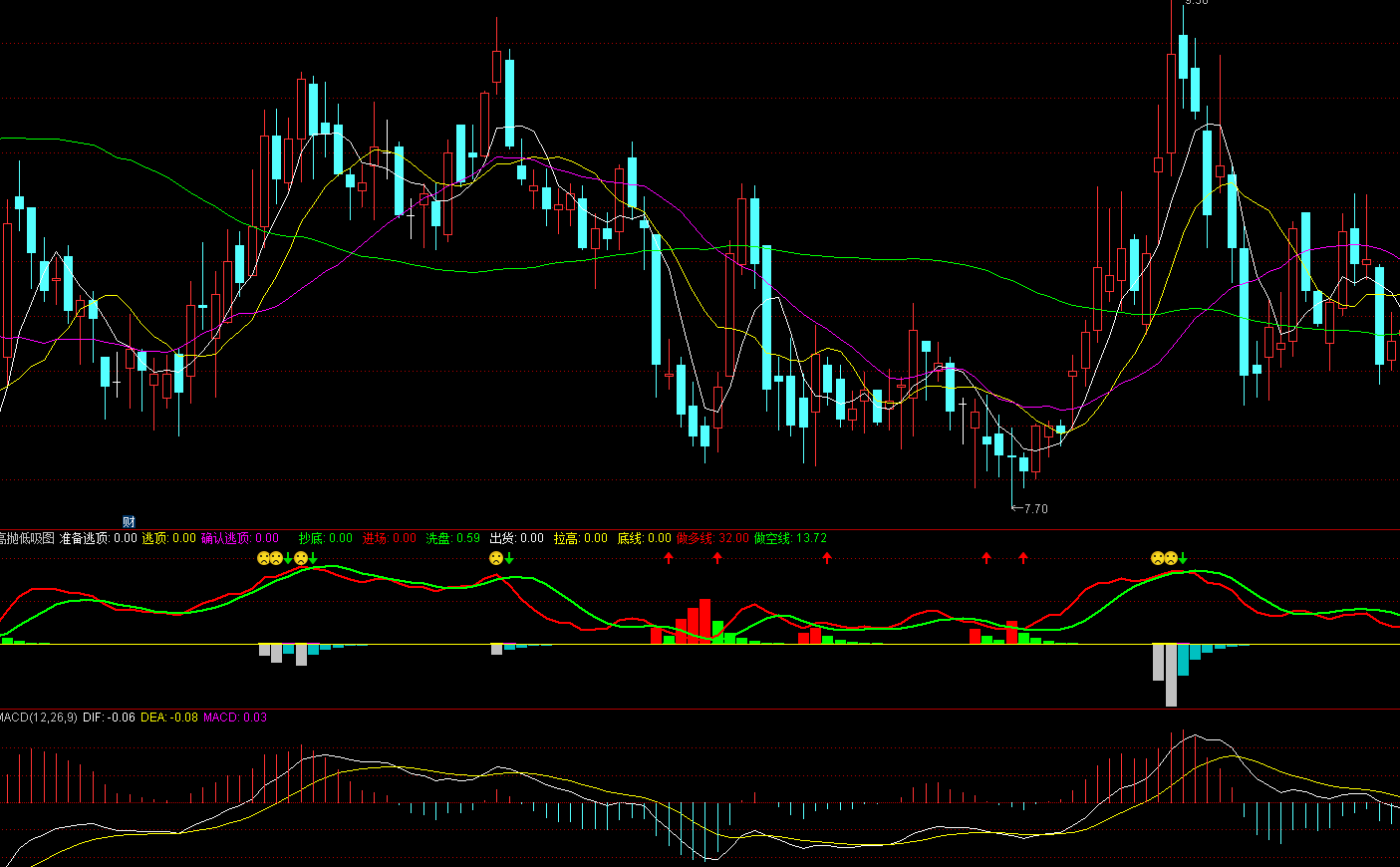The height and width of the screenshot is (867, 1400).
Task: Click the white 出货: 0.00 label
Action: pyautogui.click(x=517, y=538)
